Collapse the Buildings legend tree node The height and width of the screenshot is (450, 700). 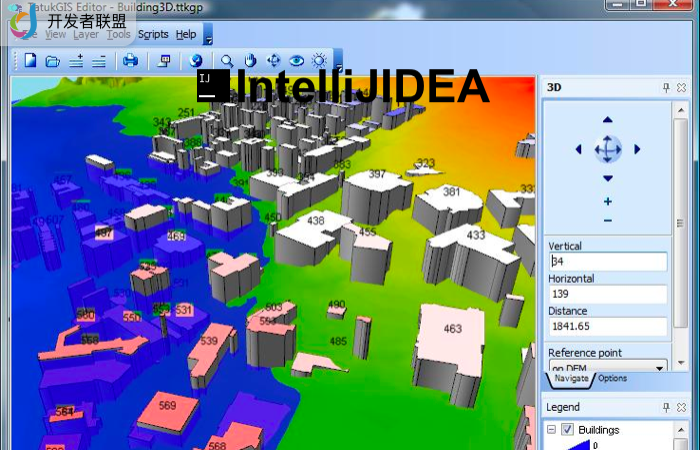click(x=551, y=430)
